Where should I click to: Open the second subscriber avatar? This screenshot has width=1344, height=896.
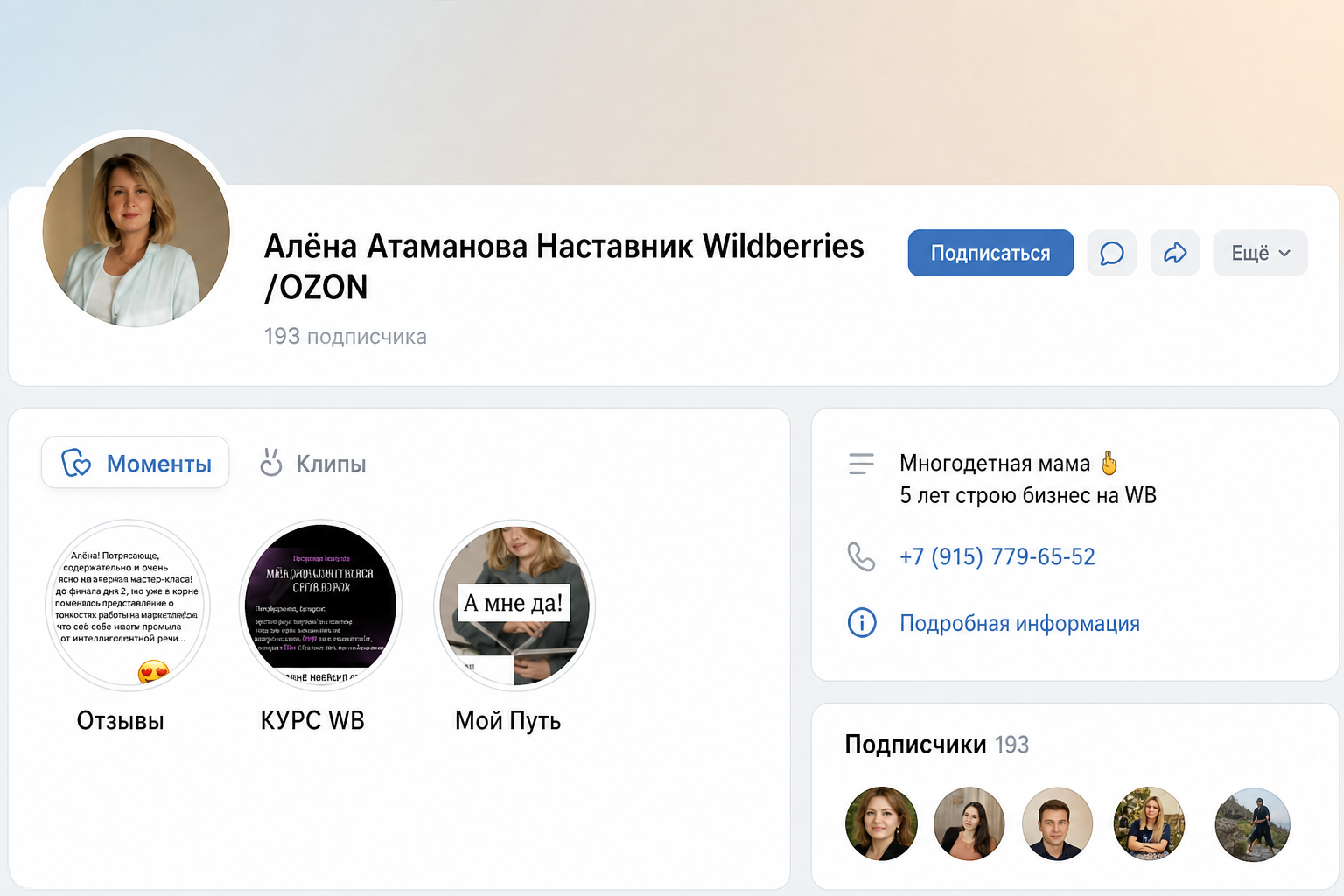coord(969,824)
